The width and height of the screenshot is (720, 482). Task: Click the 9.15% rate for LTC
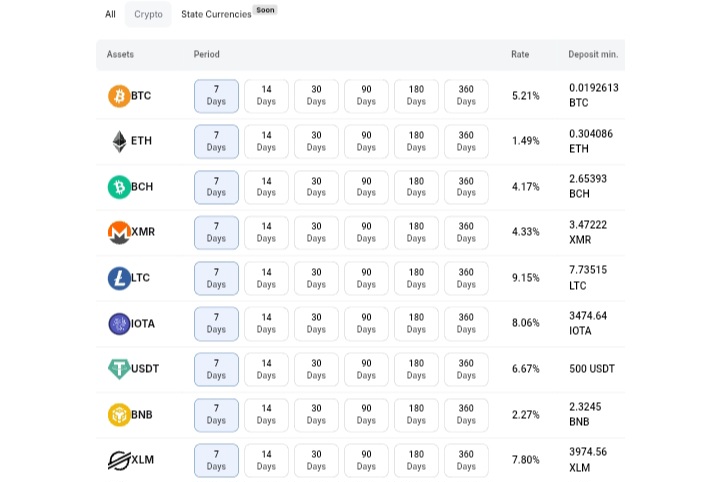pos(526,278)
